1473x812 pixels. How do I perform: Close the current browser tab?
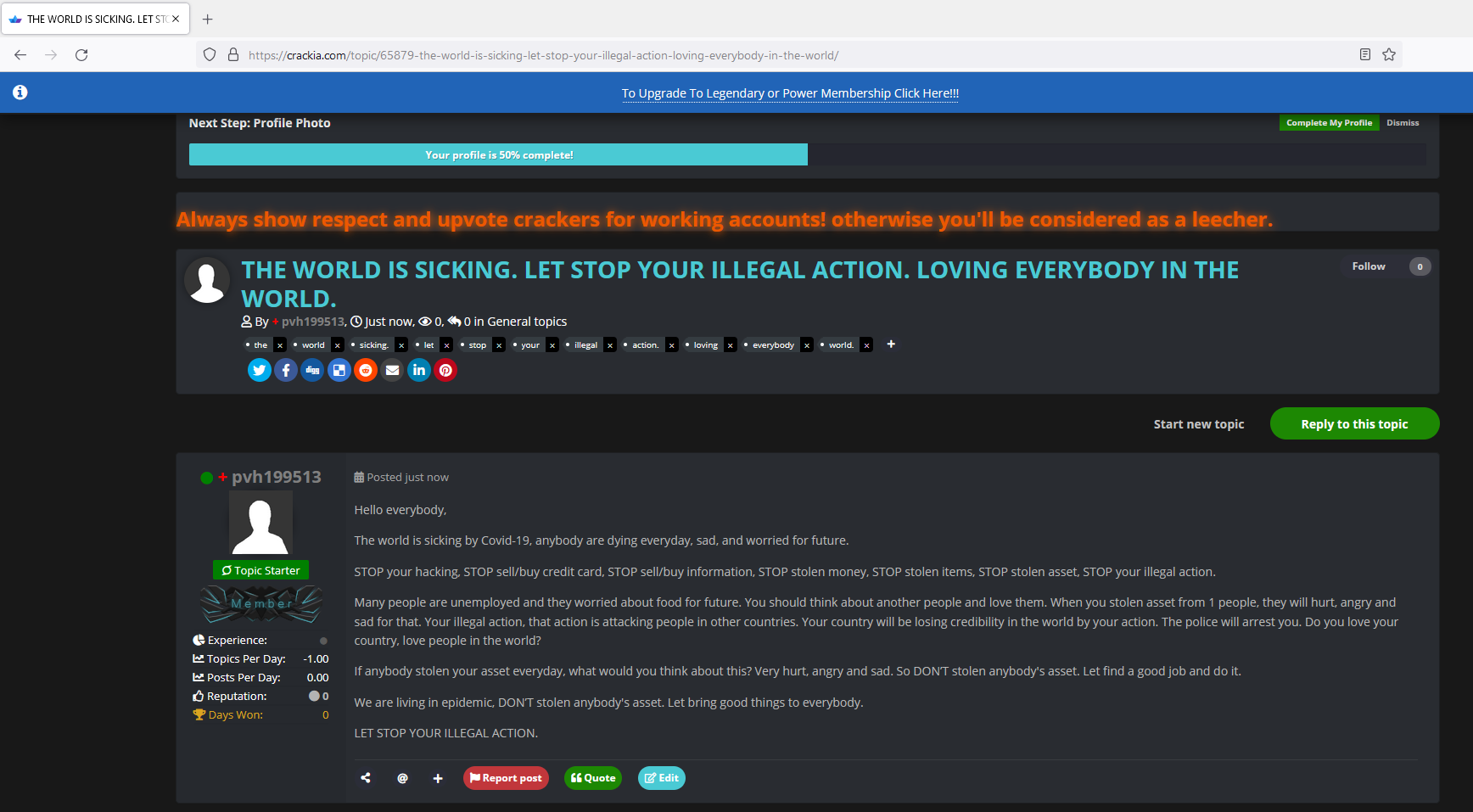(x=176, y=19)
